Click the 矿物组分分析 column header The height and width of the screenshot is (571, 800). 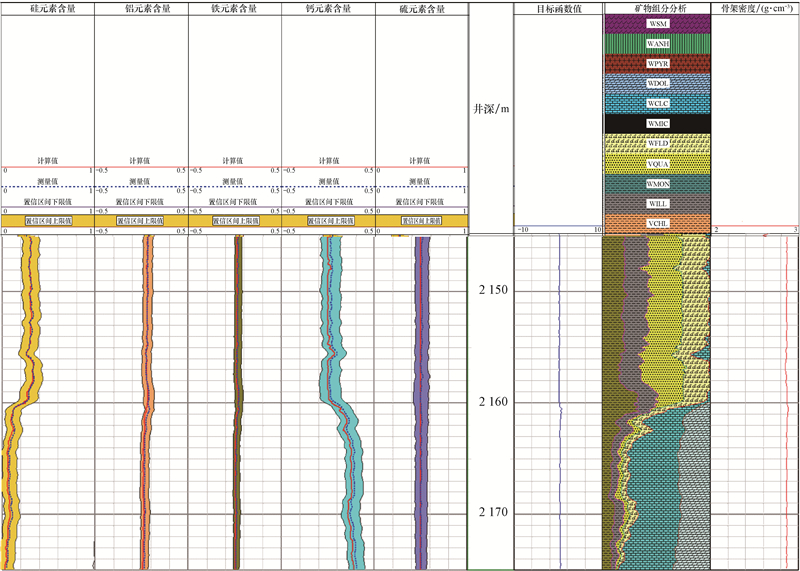pos(657,8)
